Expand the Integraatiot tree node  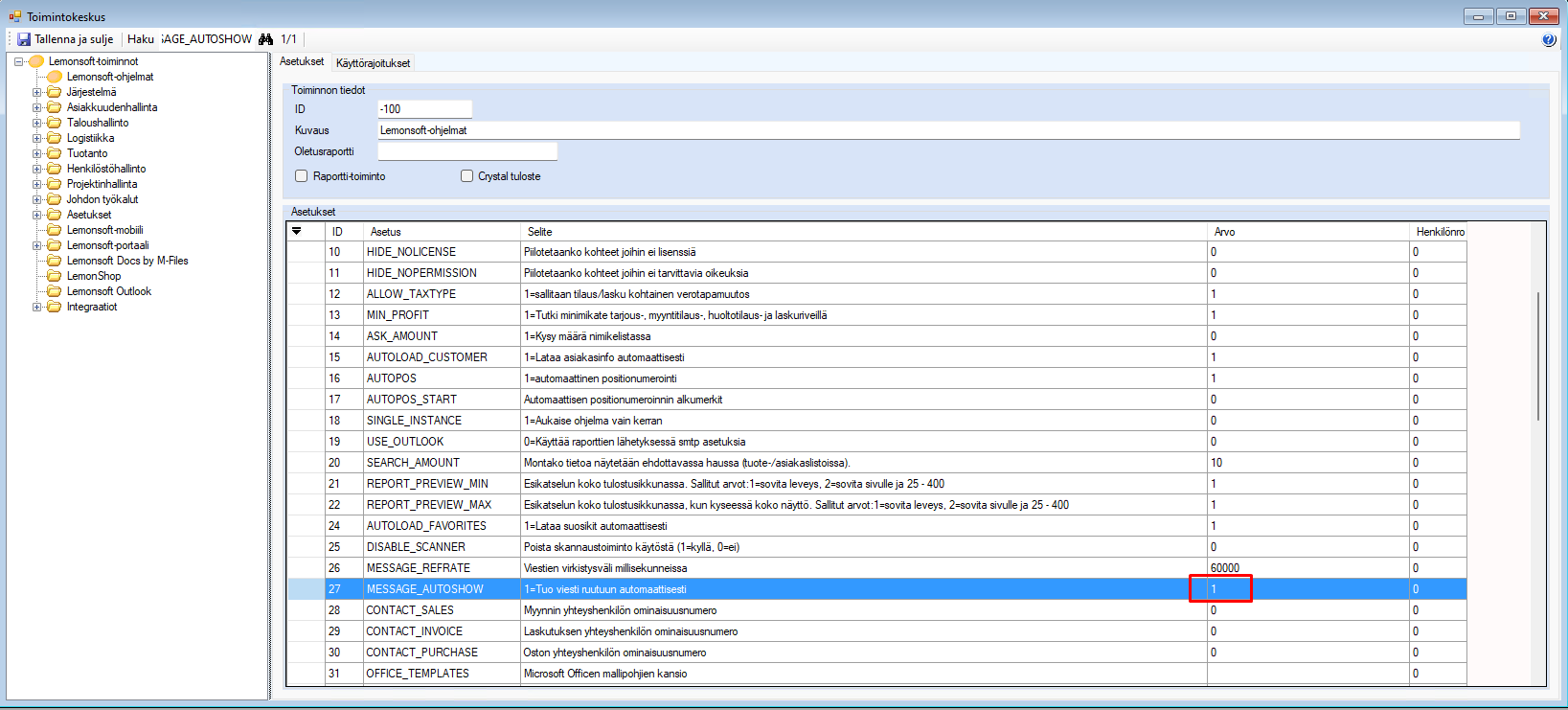point(37,307)
